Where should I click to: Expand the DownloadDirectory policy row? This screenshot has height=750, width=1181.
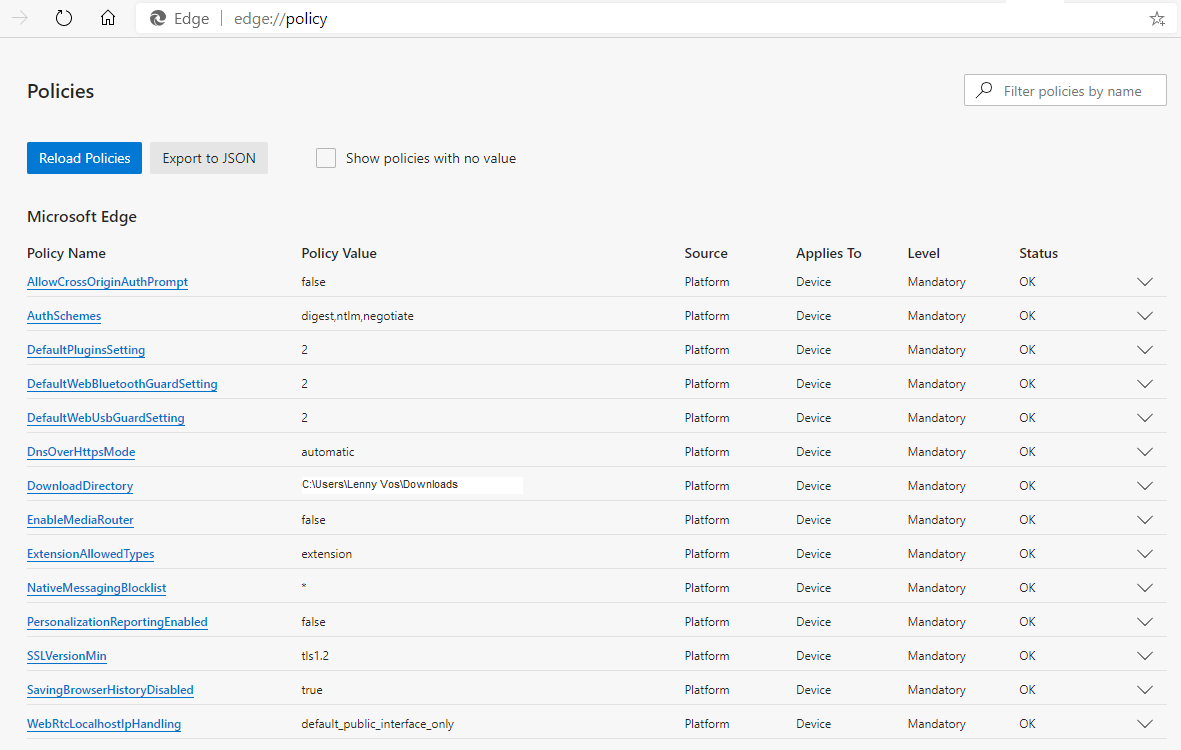1145,486
